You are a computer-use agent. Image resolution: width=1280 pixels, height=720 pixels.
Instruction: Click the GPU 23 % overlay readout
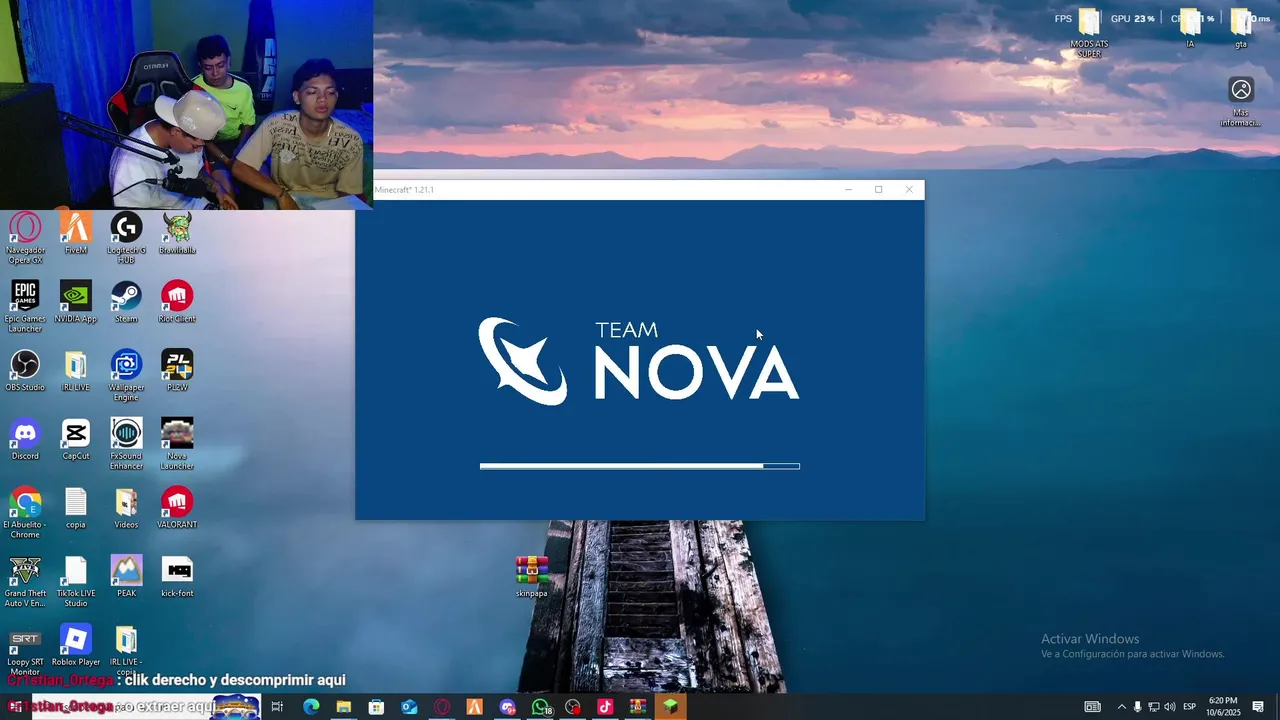(x=1132, y=19)
